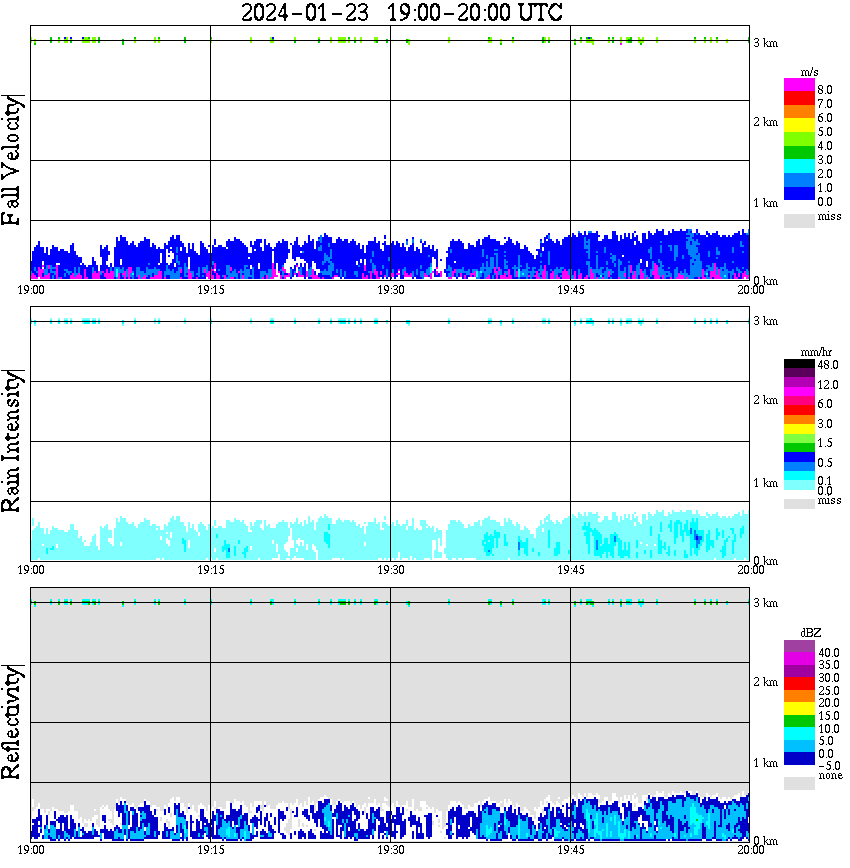Click 19:15 tick under Reflectivity panel

click(x=211, y=850)
